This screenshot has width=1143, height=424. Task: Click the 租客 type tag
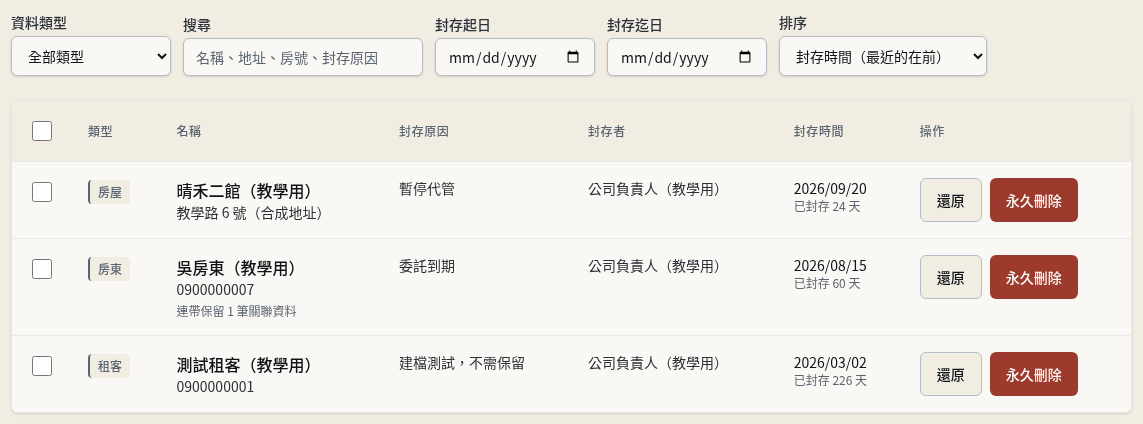click(109, 366)
